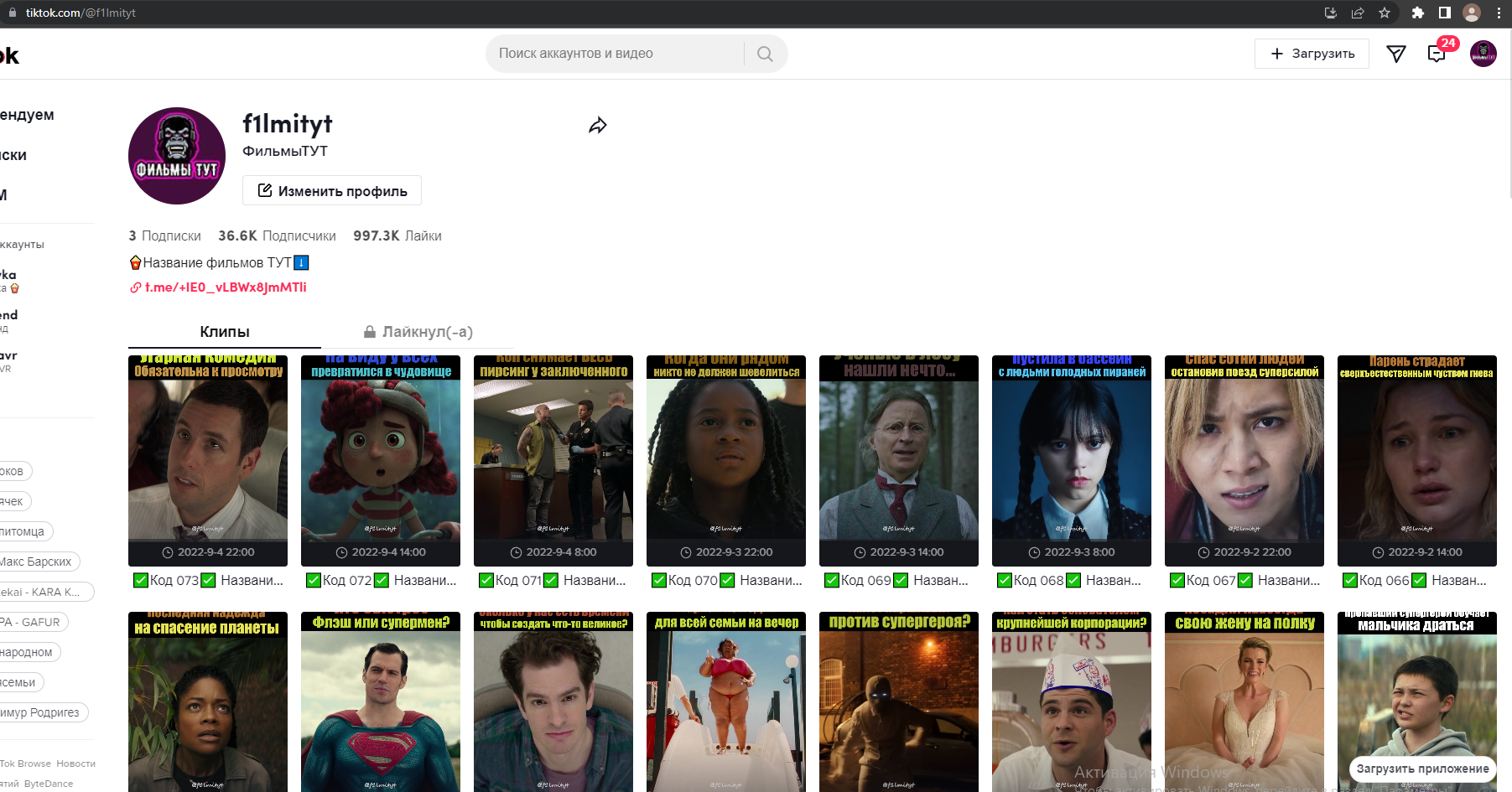Focus the Поиск аккаунтов и видео field
Screen dimensions: 1512x792
click(x=617, y=54)
